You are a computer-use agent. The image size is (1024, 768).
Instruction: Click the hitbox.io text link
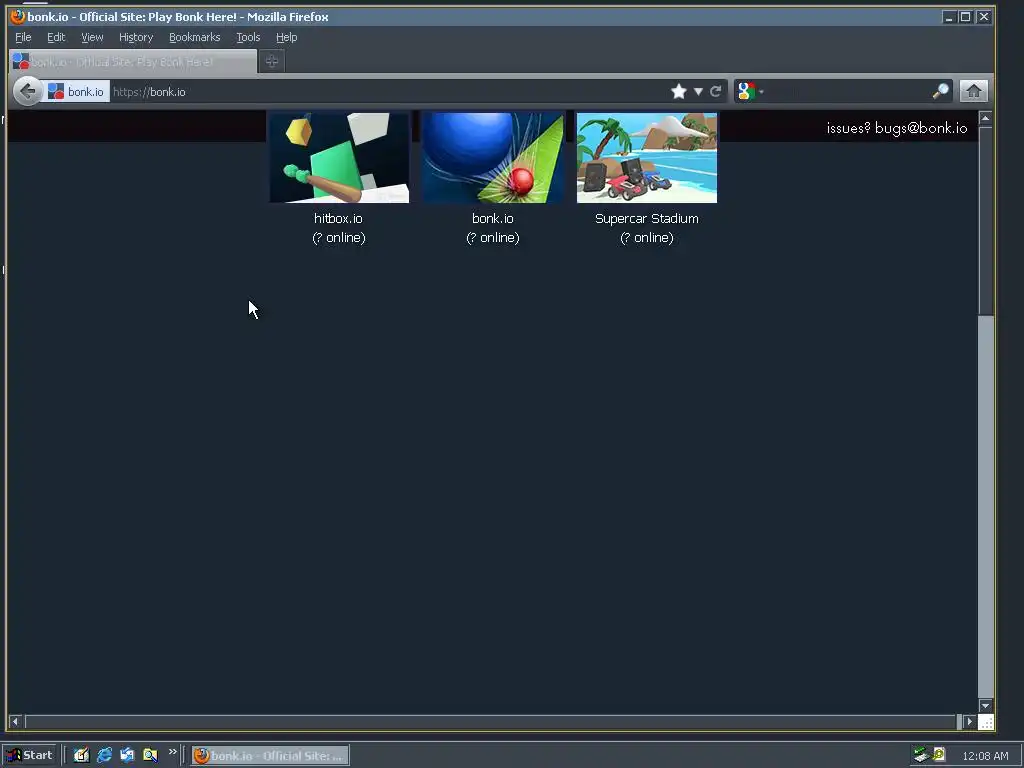338,219
